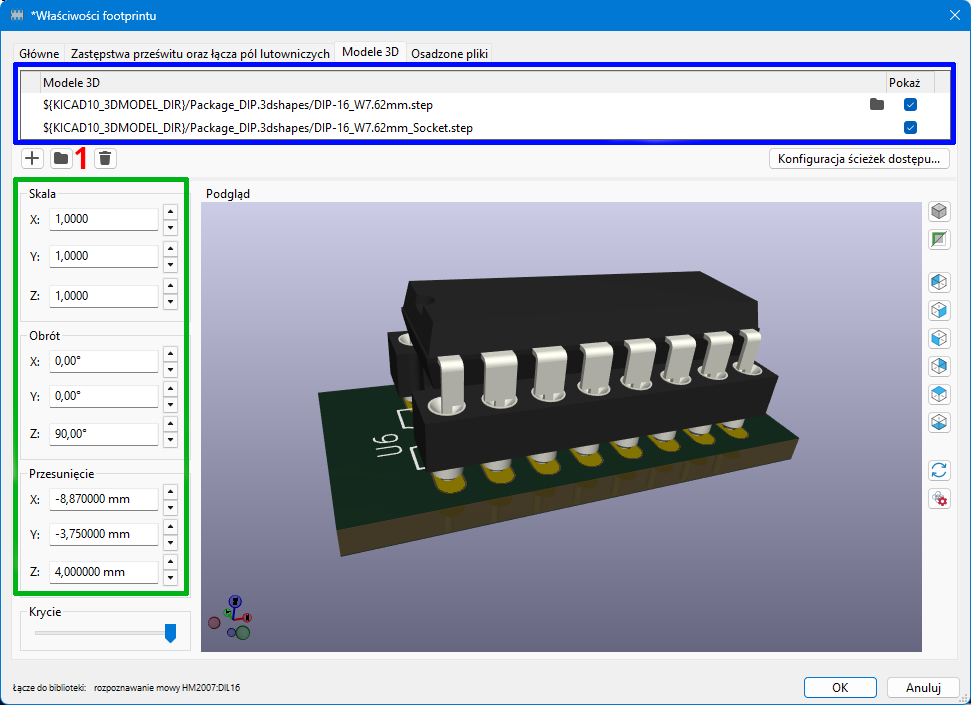
Task: Decrease Obrót Y with down arrow
Action: coord(170,405)
